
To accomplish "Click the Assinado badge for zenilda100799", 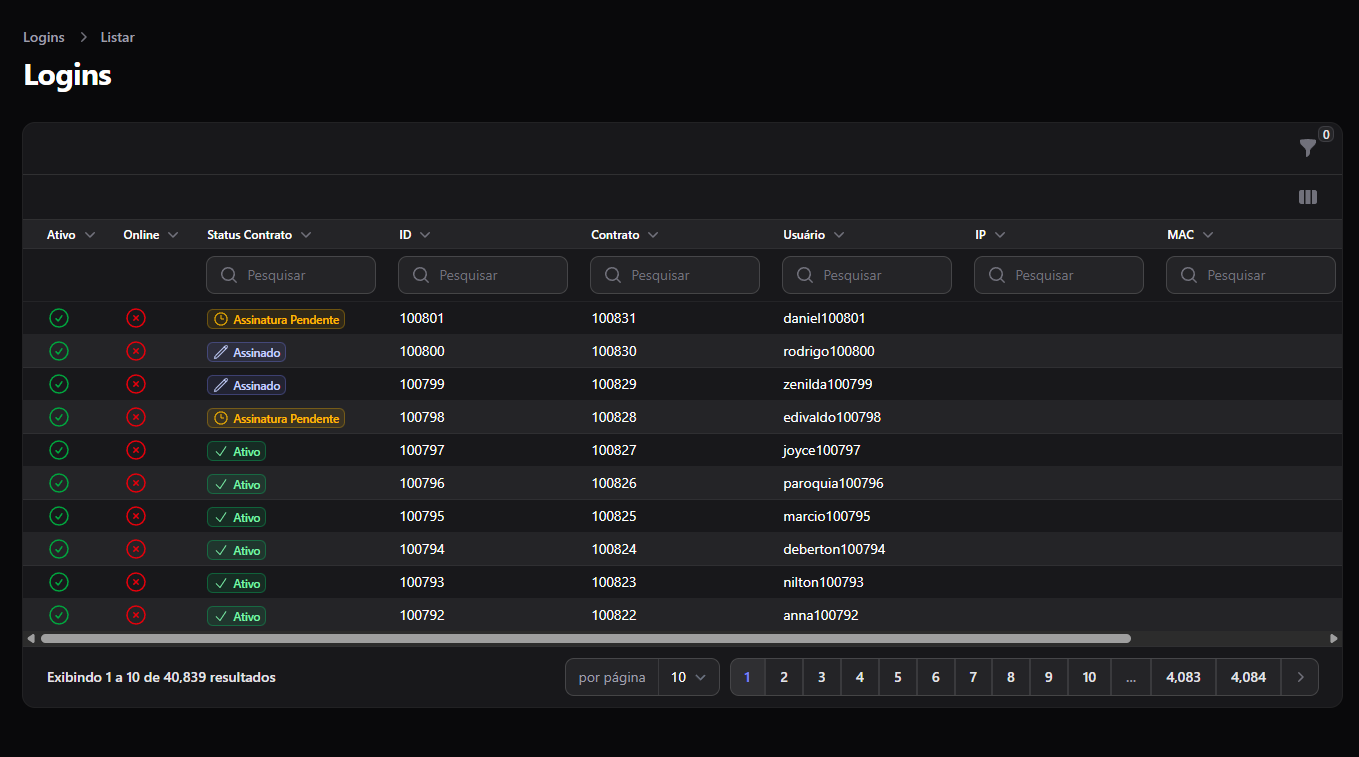I will (x=246, y=385).
